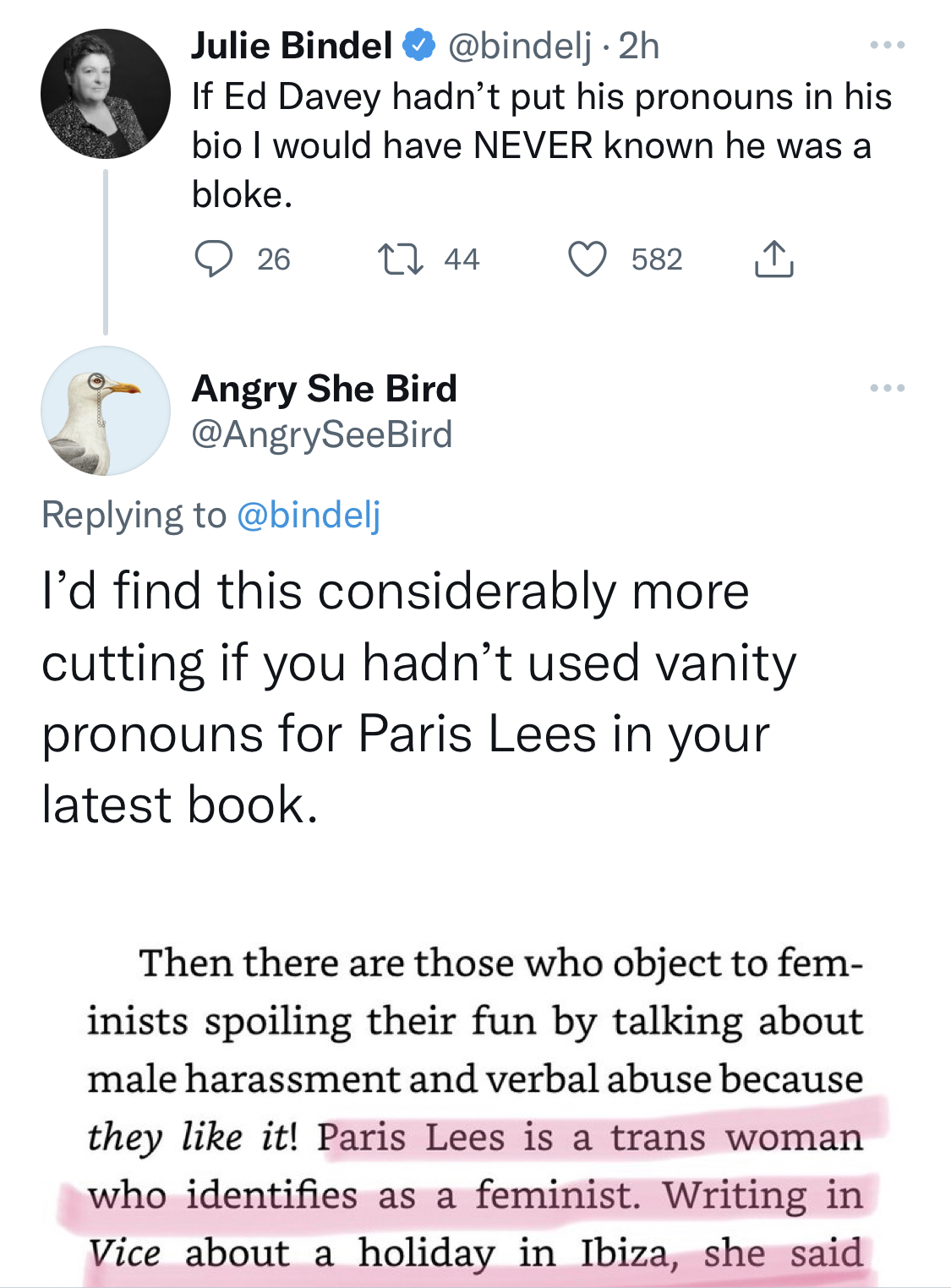951x1288 pixels.
Task: Click the 582 likes count
Action: tap(656, 259)
